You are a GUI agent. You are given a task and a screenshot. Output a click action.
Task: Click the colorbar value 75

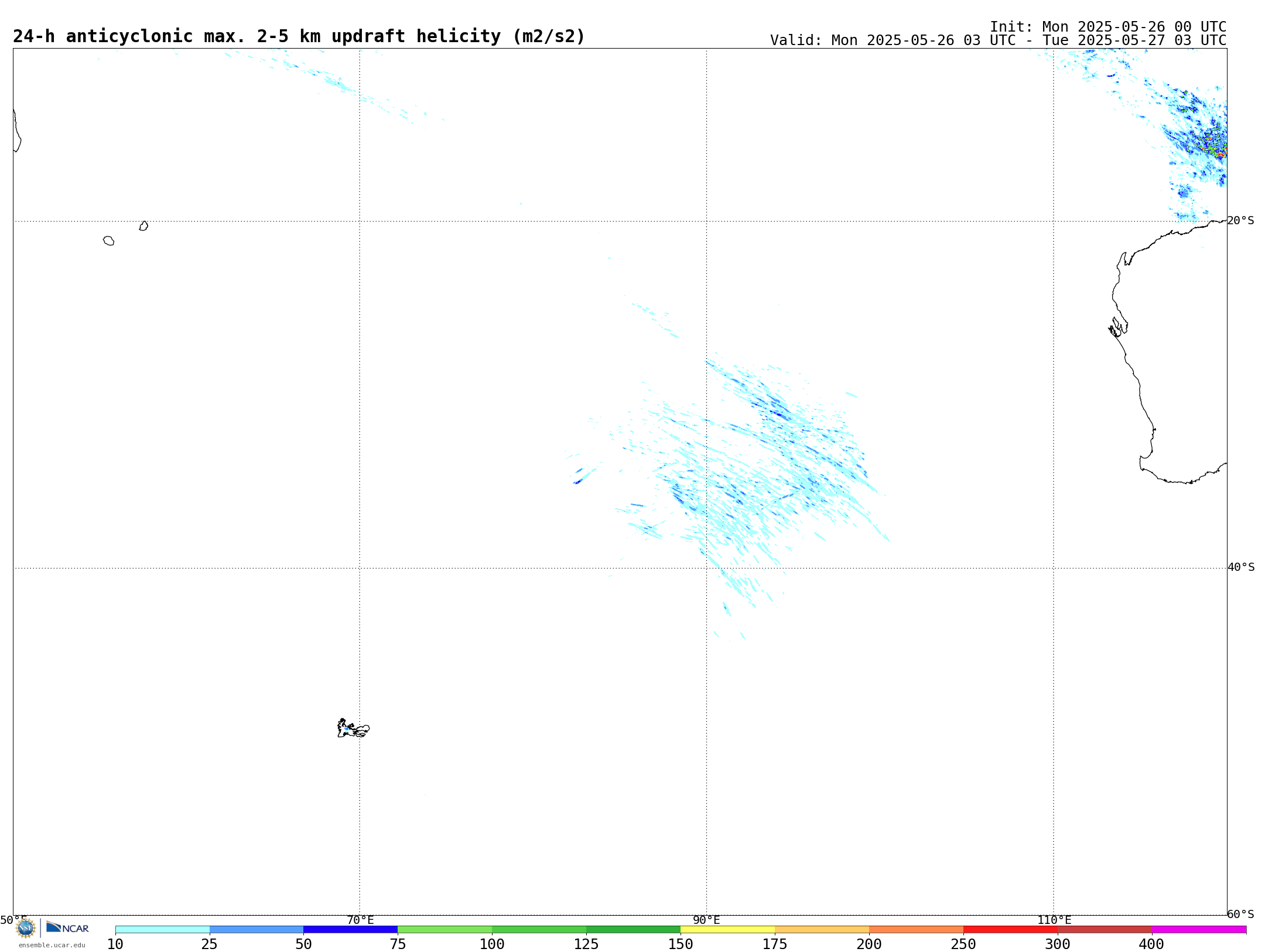tap(398, 944)
